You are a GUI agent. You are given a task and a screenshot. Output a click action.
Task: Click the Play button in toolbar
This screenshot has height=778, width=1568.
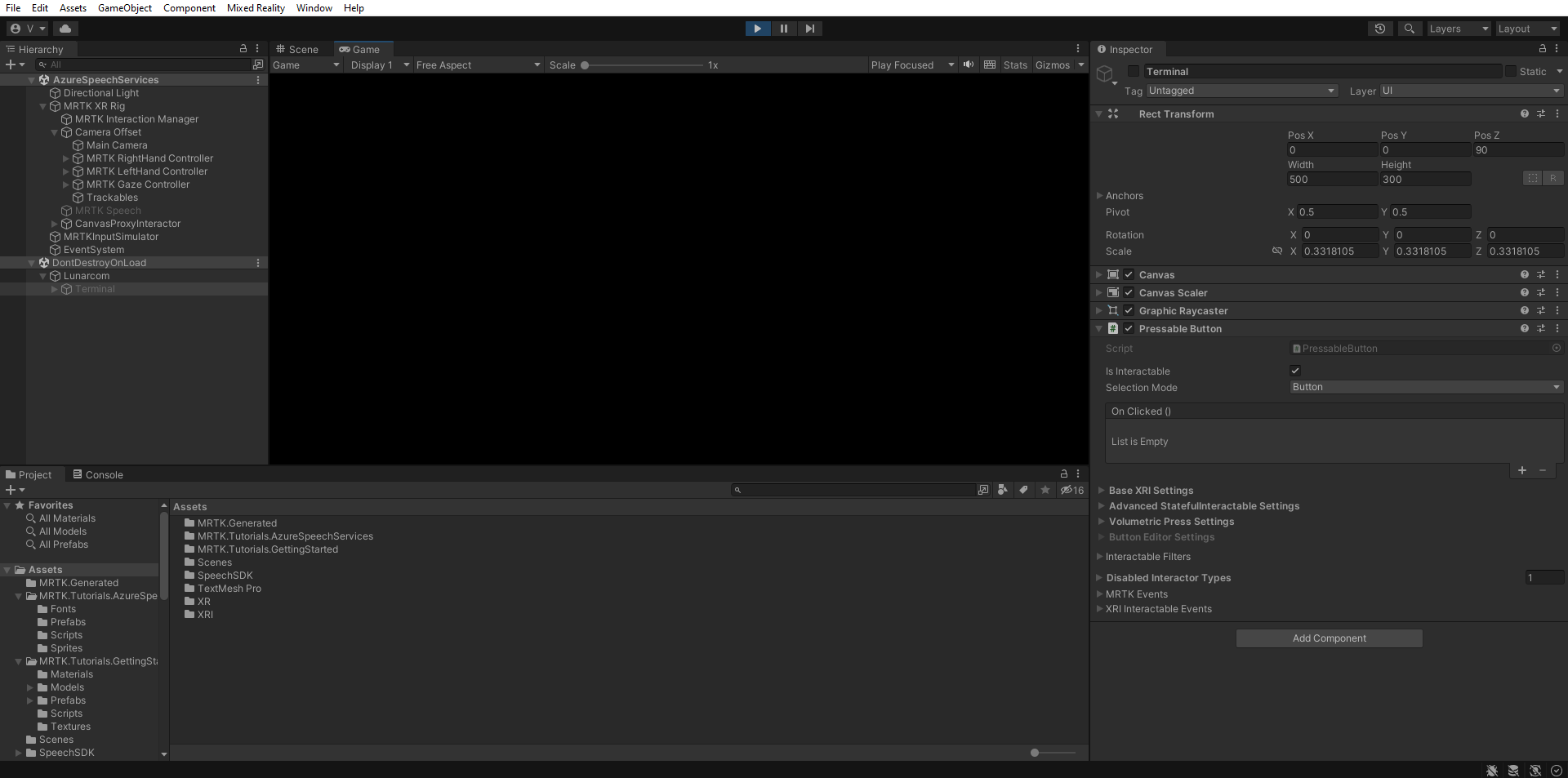click(758, 29)
